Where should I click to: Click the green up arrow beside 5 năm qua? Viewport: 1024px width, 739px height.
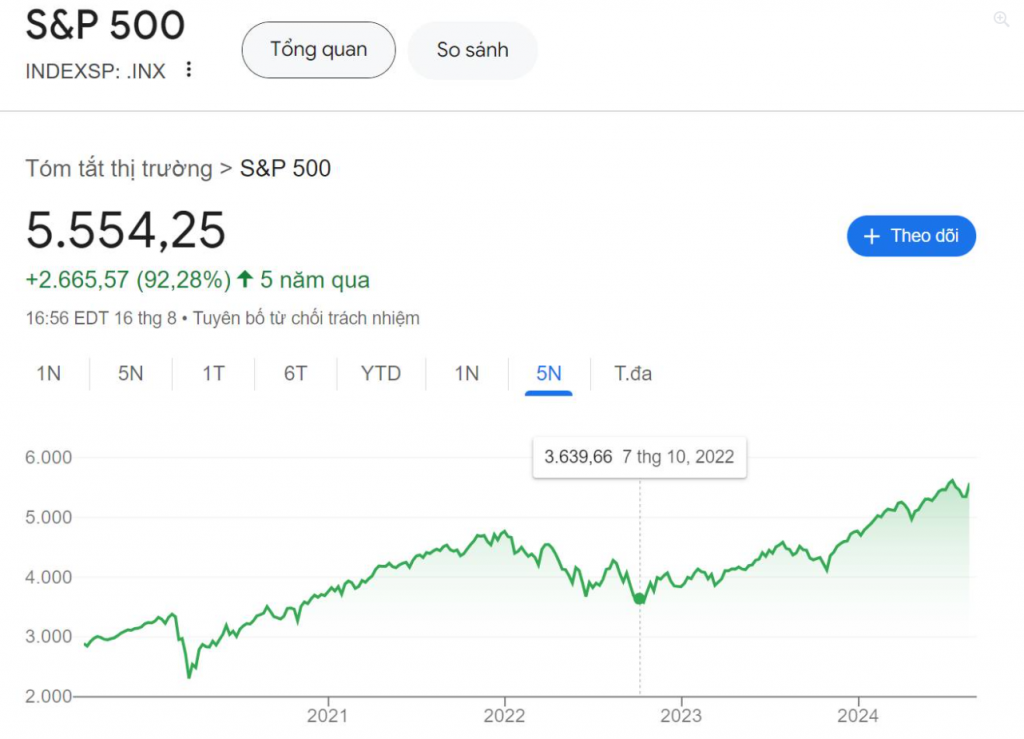(245, 279)
